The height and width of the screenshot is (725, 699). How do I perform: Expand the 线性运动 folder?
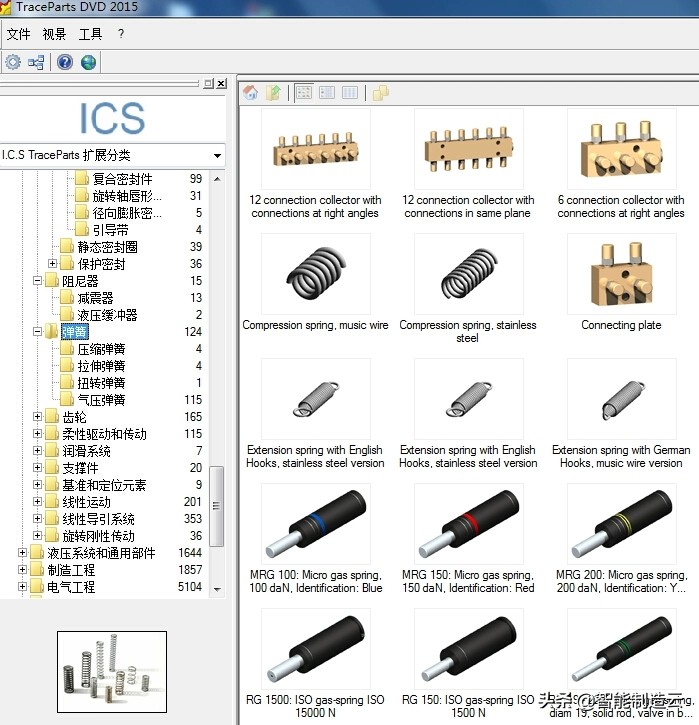(37, 502)
